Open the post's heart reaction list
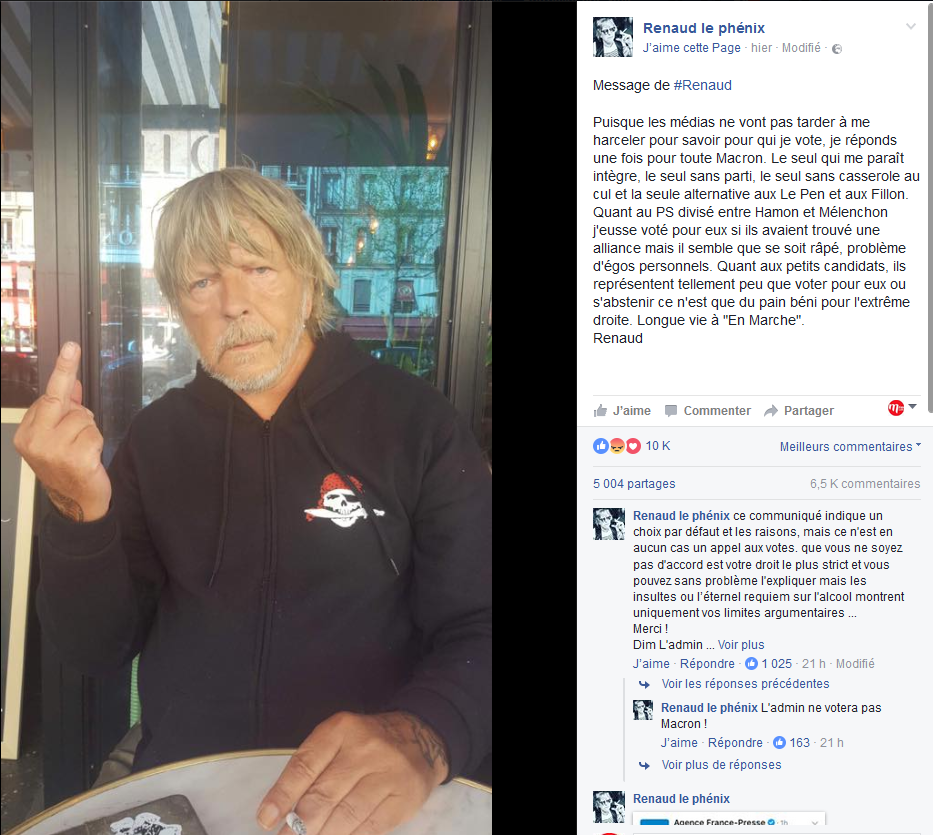 (633, 446)
